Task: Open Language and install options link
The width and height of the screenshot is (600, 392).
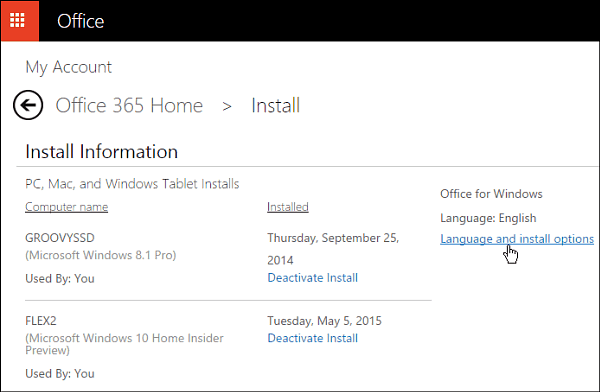Action: (517, 239)
